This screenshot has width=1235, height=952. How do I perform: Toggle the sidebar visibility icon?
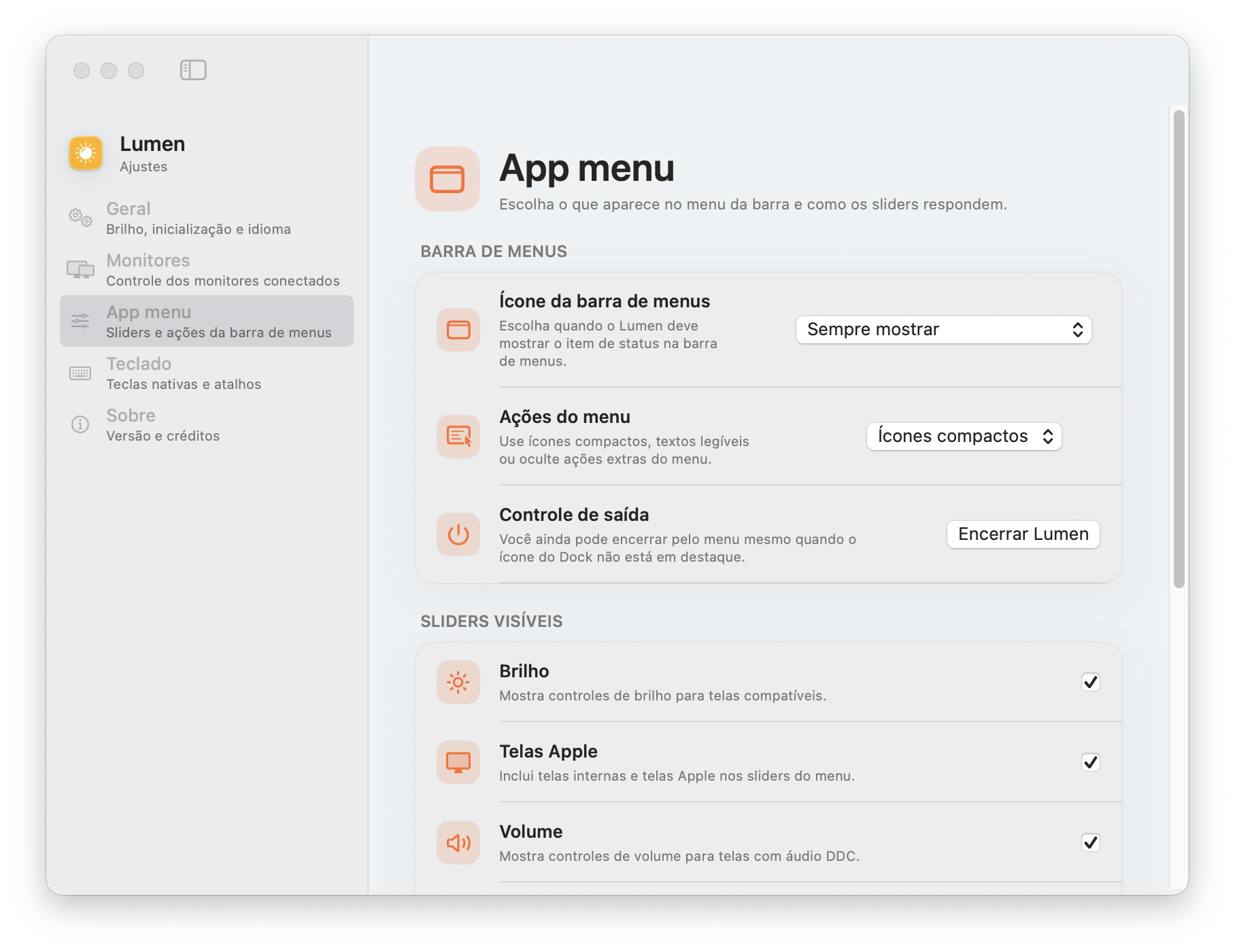coord(193,70)
